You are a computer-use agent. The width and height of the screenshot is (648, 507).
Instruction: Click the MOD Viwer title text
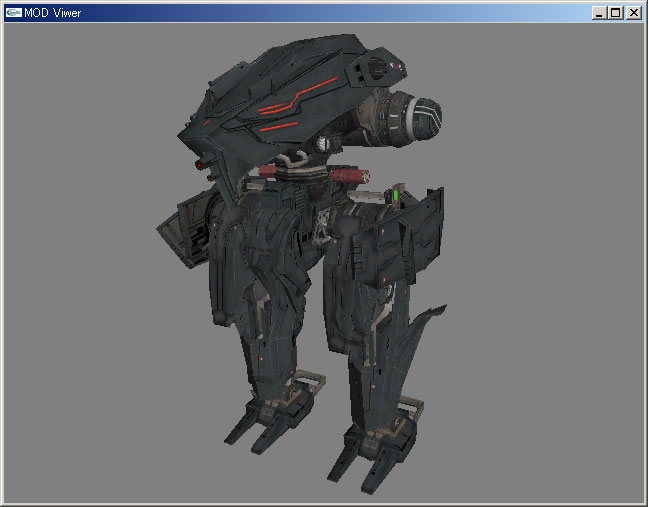pyautogui.click(x=52, y=13)
